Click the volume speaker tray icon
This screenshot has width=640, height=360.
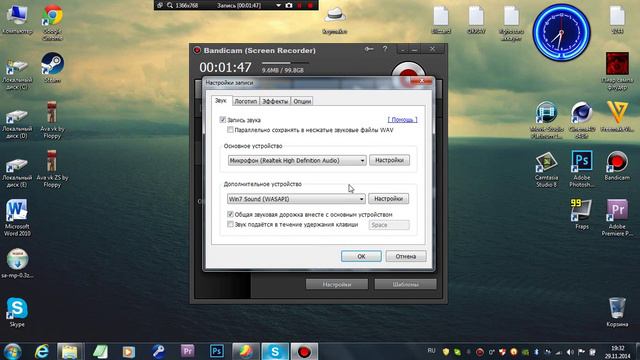click(x=570, y=351)
